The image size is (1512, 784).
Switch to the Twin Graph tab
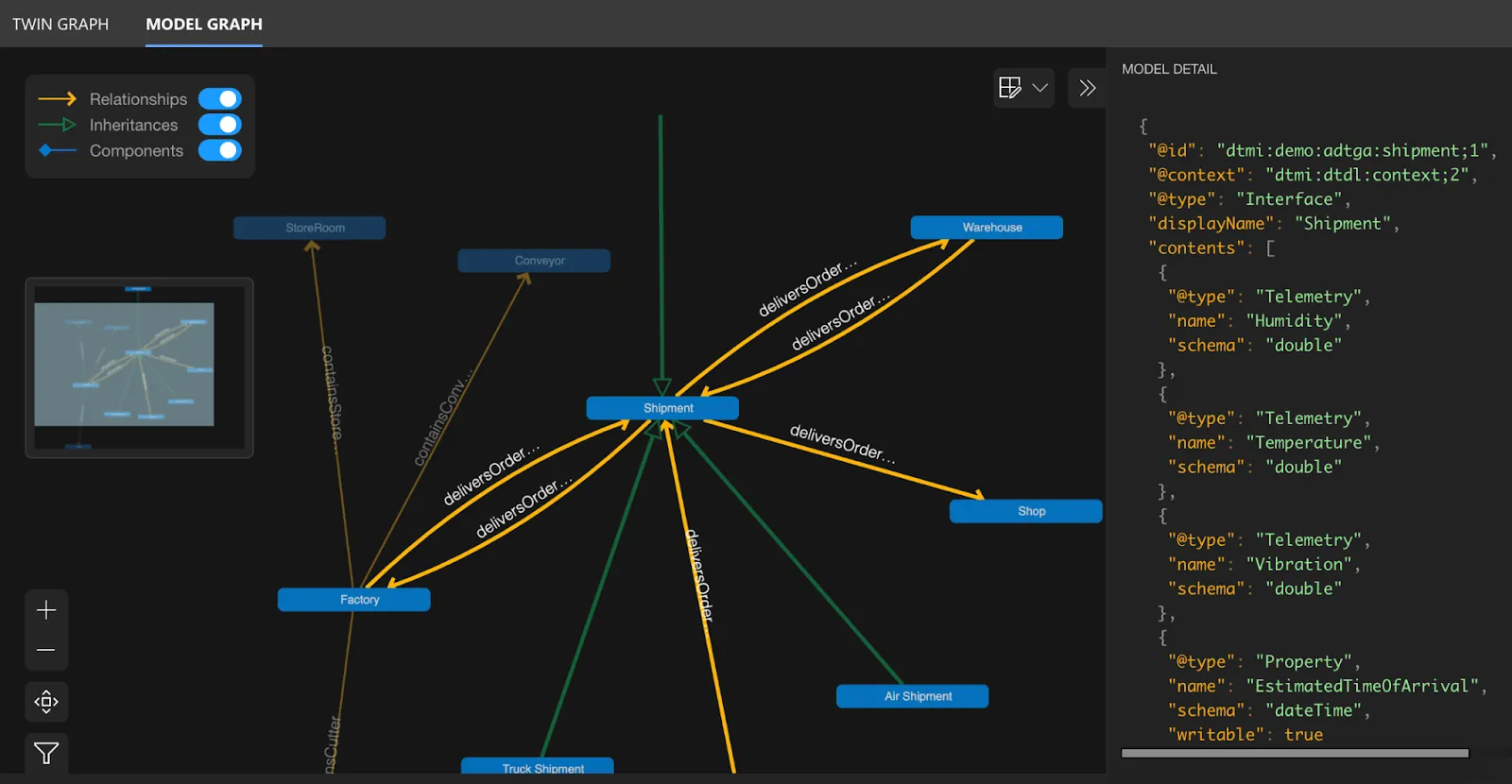60,24
